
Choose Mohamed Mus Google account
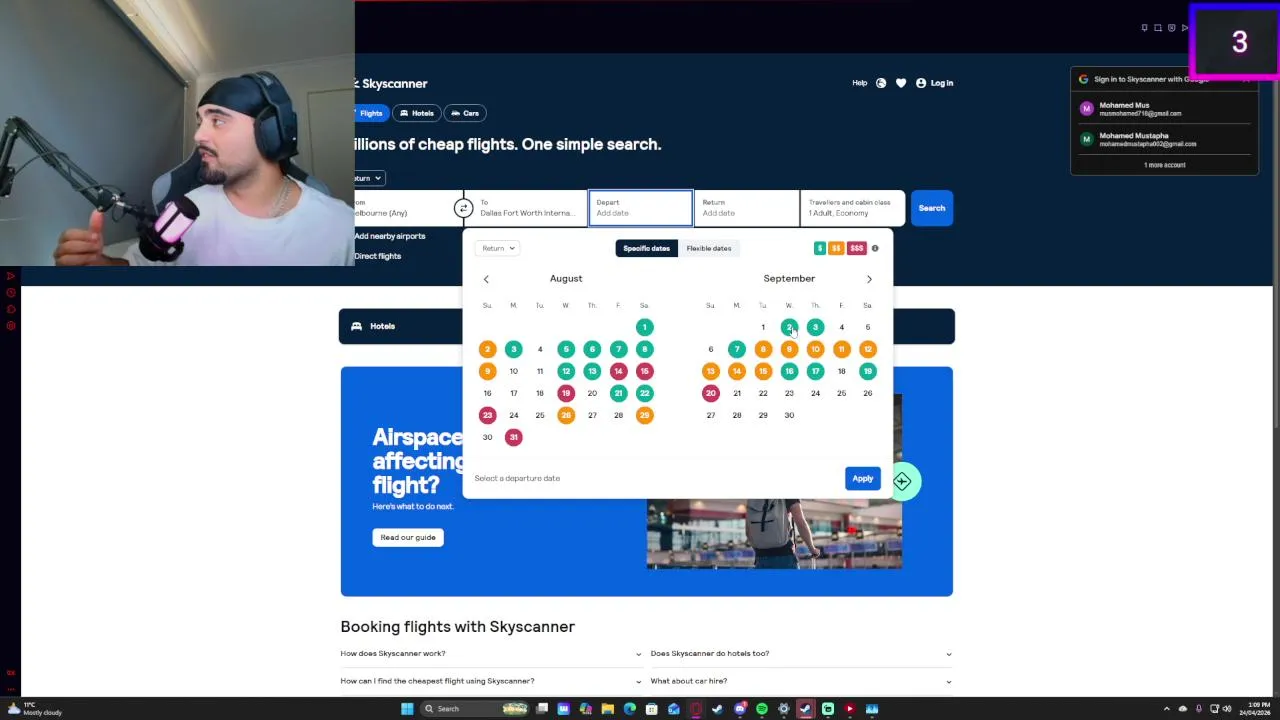click(x=1164, y=109)
